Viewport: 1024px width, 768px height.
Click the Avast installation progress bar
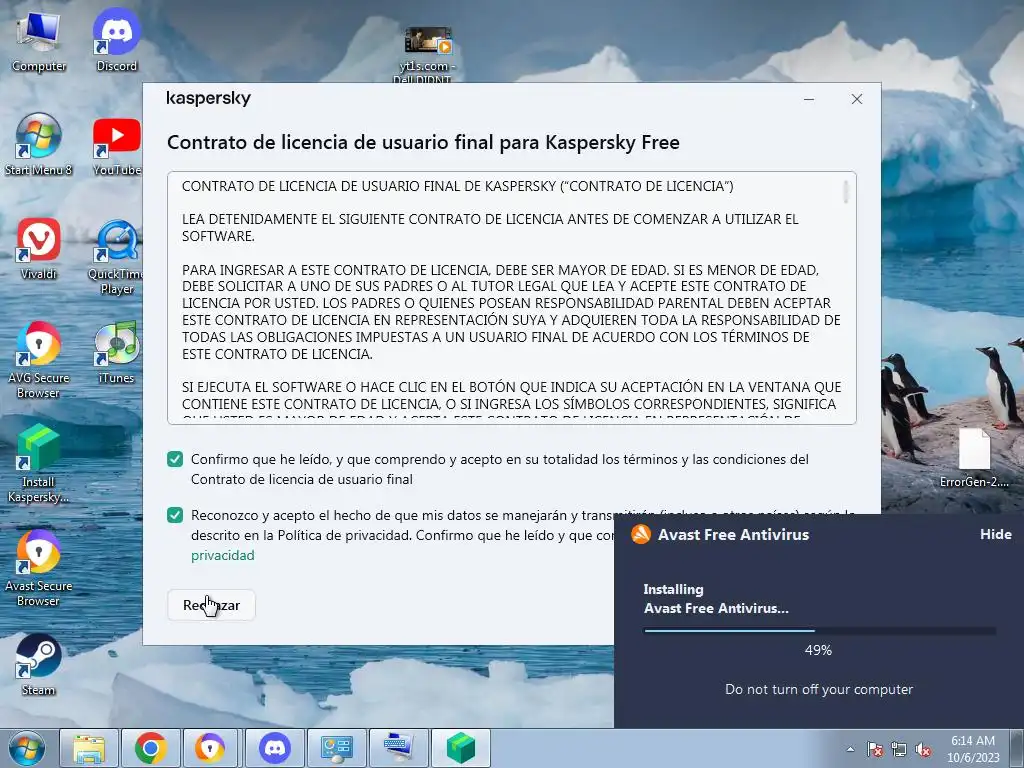pyautogui.click(x=820, y=631)
